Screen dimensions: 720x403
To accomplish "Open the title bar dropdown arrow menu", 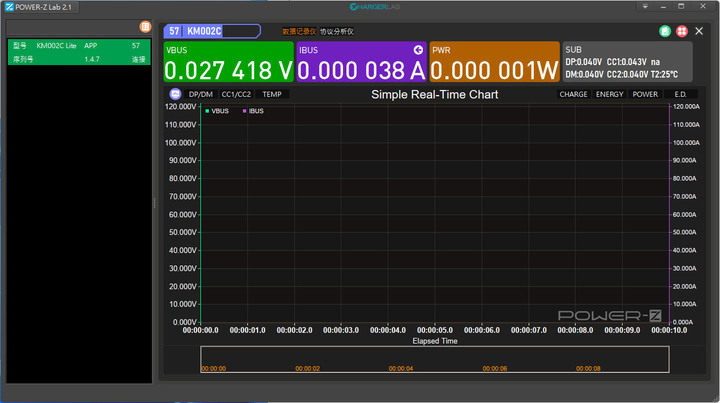I will pos(645,6).
